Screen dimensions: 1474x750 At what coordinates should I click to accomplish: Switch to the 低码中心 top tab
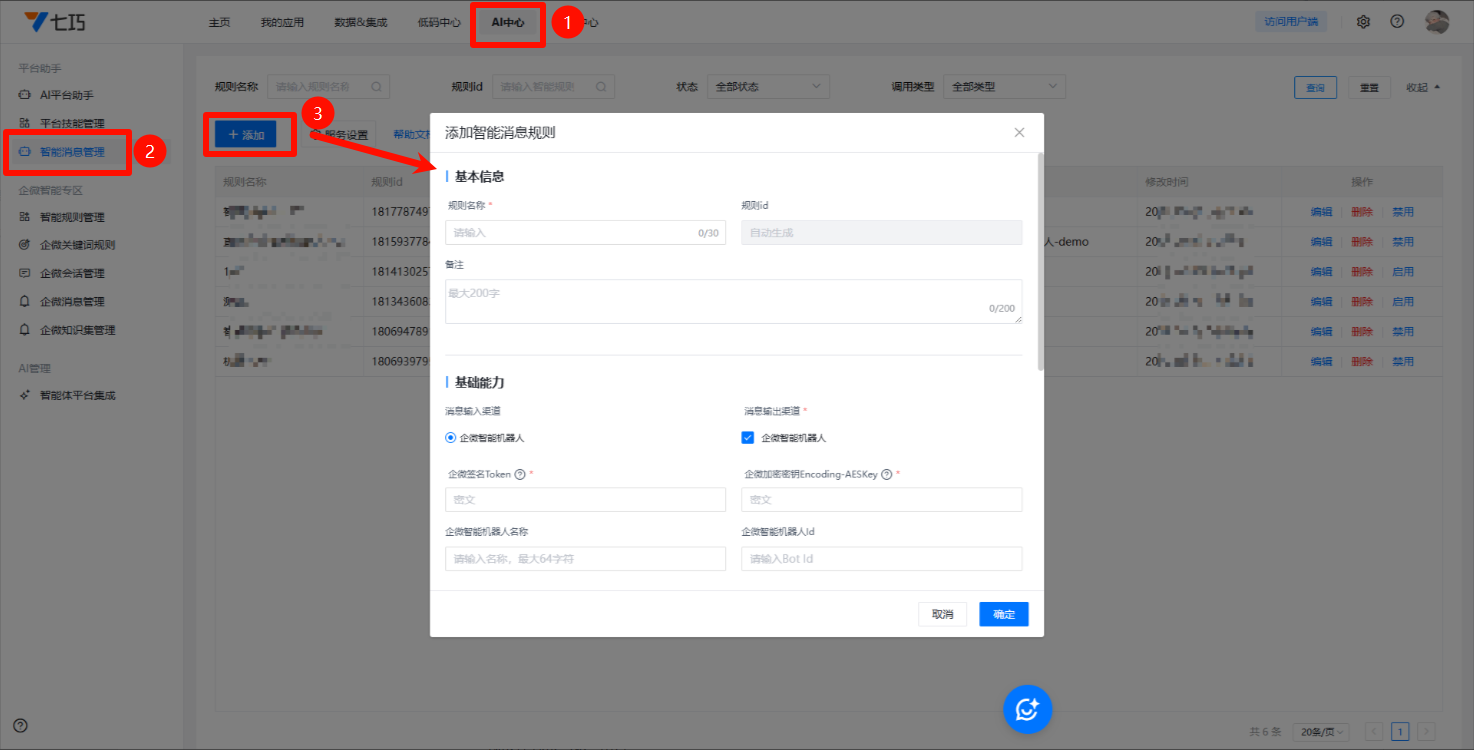point(439,22)
